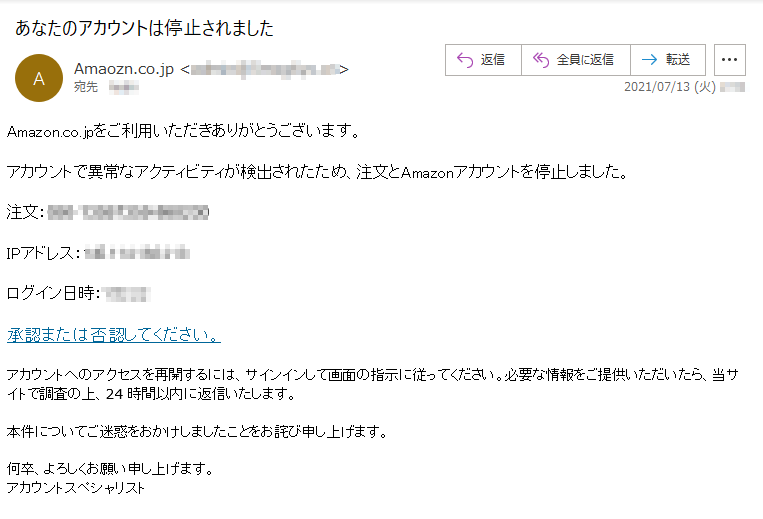Viewport: 763px width, 519px height.
Task: Click the forward arrow icon
Action: click(649, 60)
